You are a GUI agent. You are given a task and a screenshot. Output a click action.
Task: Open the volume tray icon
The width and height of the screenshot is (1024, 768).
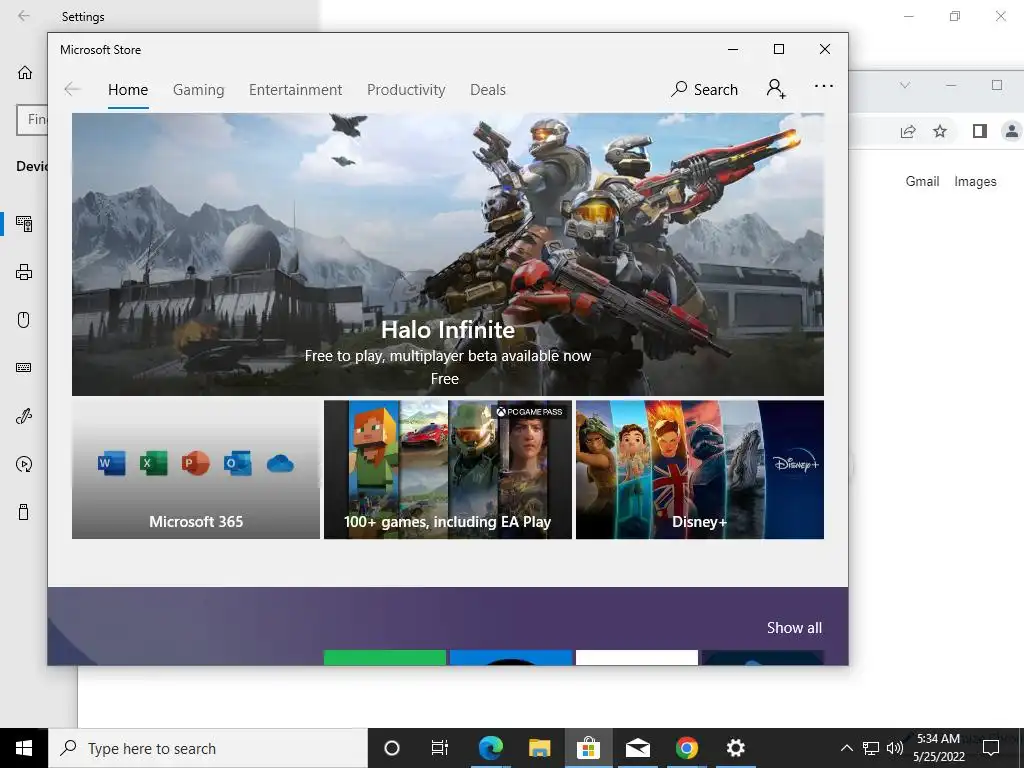895,748
